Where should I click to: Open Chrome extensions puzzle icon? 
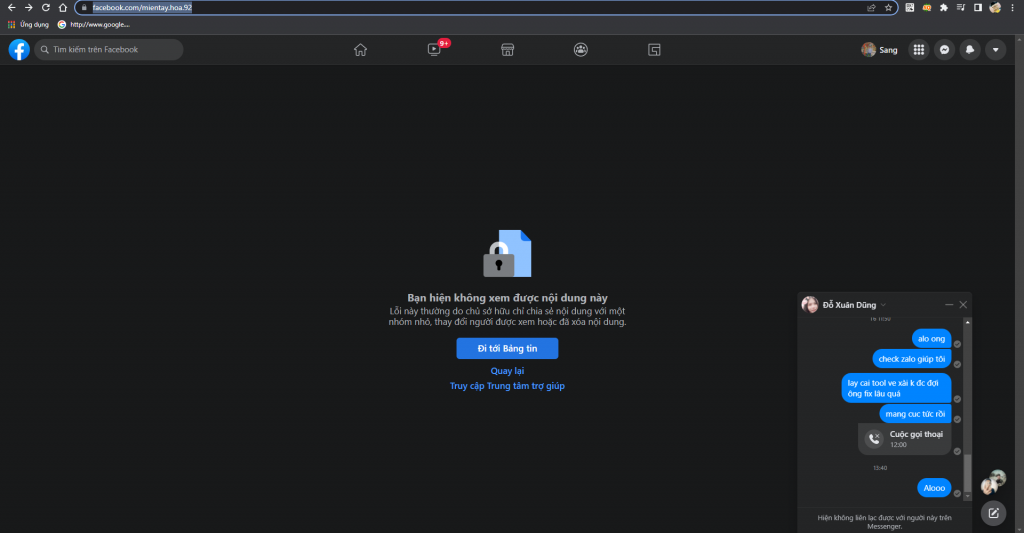(943, 7)
